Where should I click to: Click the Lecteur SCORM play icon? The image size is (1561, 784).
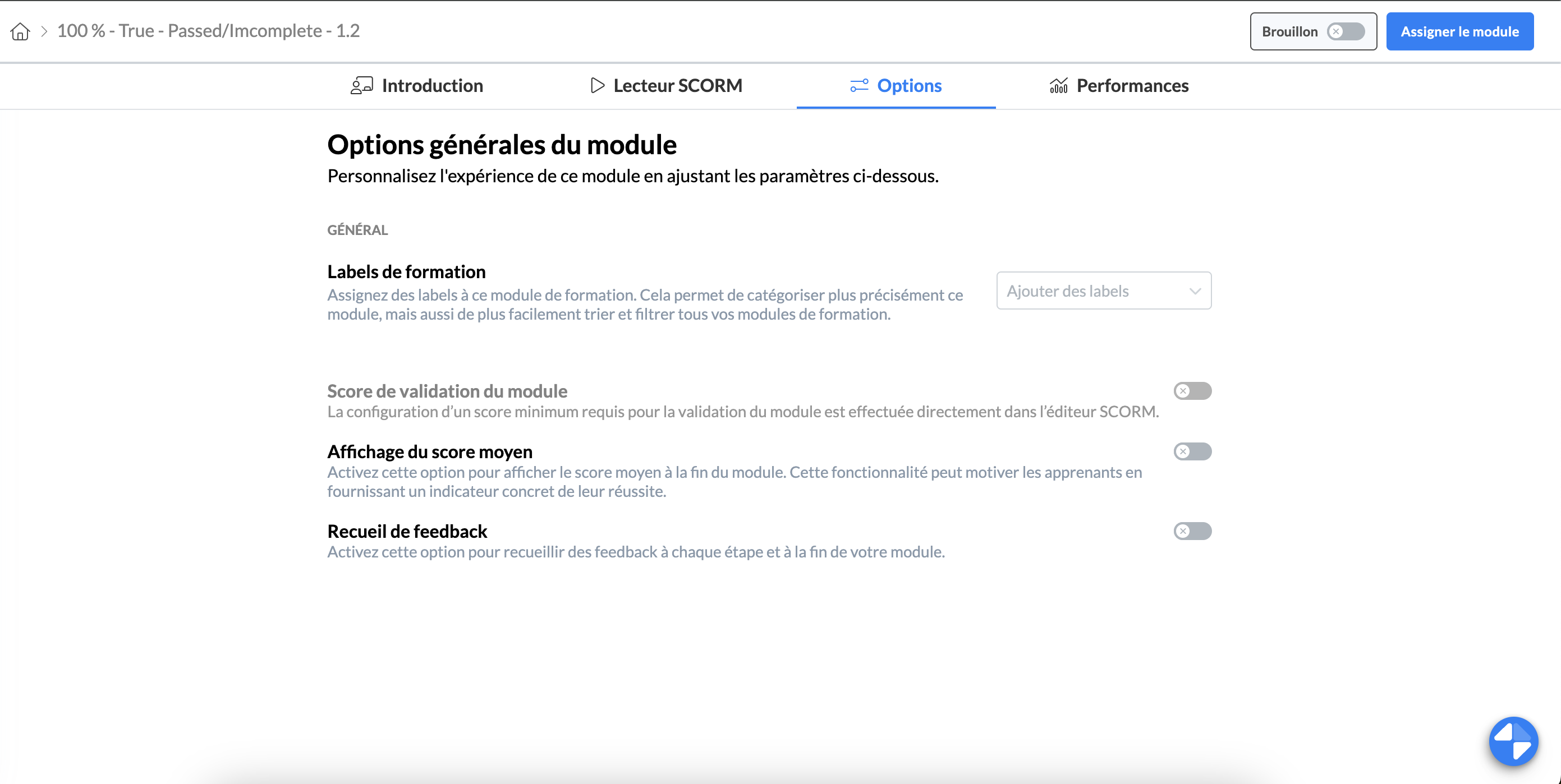click(597, 85)
